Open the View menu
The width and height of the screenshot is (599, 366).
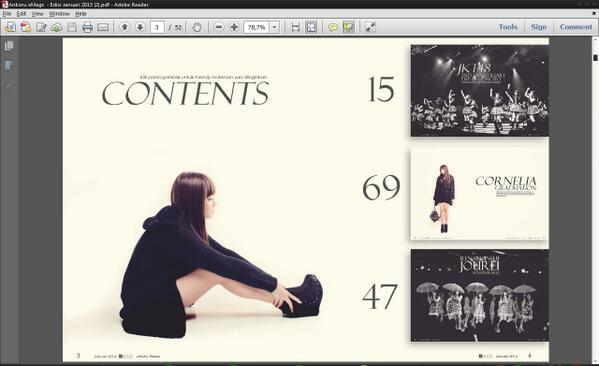click(37, 13)
